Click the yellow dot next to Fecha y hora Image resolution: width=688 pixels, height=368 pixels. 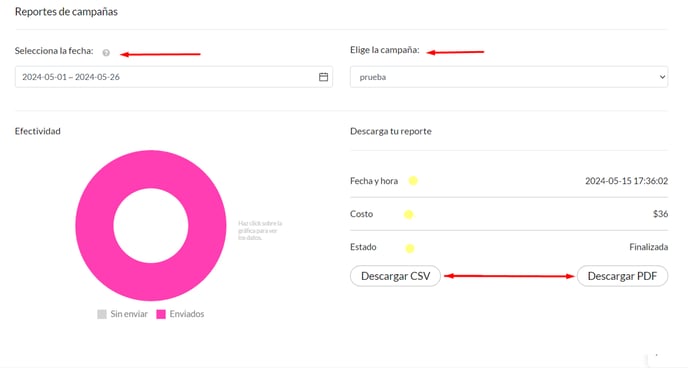(x=413, y=181)
